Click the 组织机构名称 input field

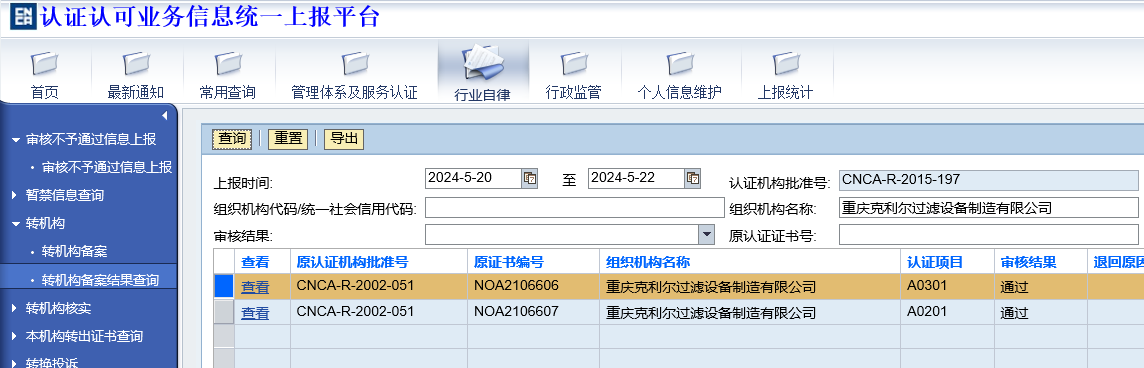click(989, 208)
